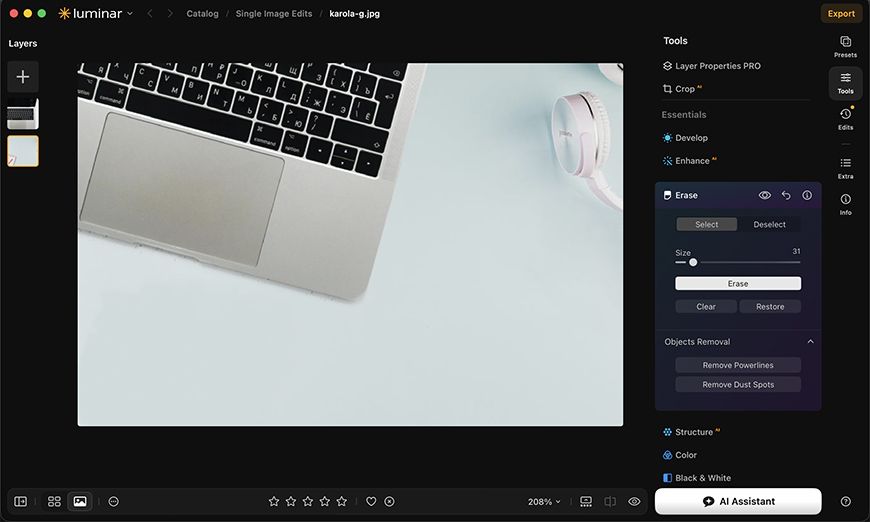
Task: Click the white Erase button
Action: click(738, 283)
